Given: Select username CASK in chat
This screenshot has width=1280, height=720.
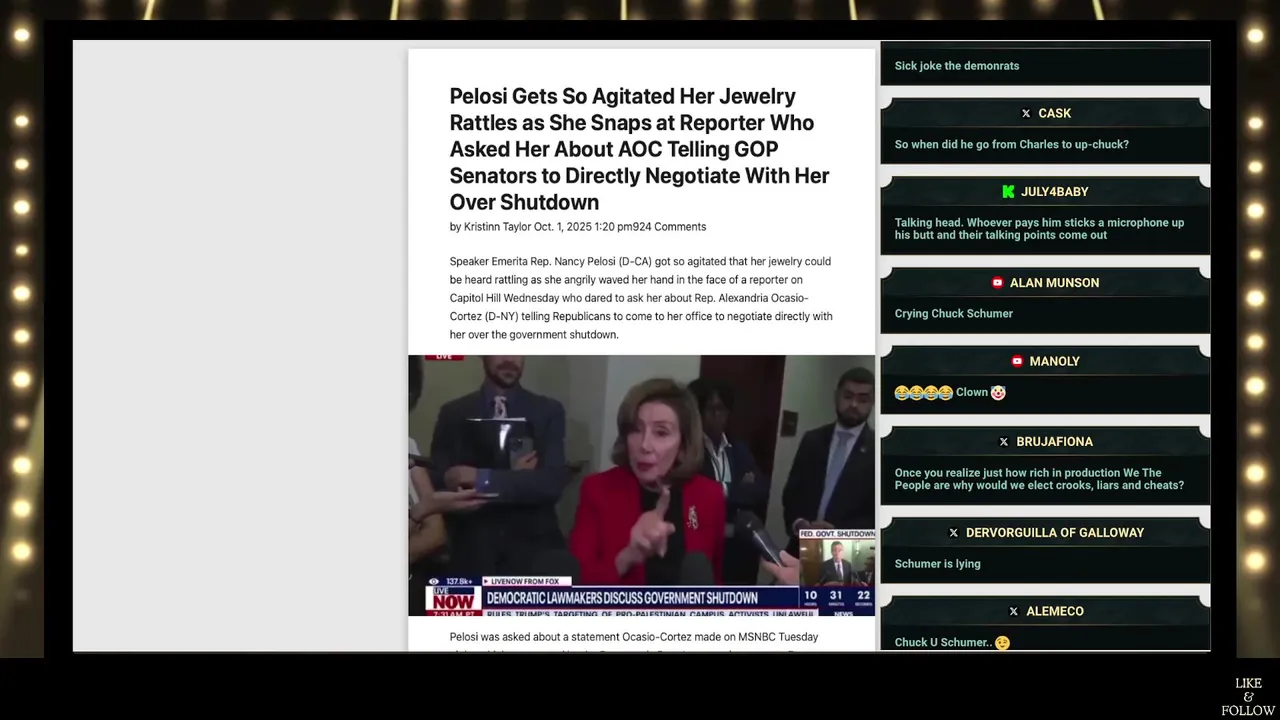Looking at the screenshot, I should point(1054,114).
